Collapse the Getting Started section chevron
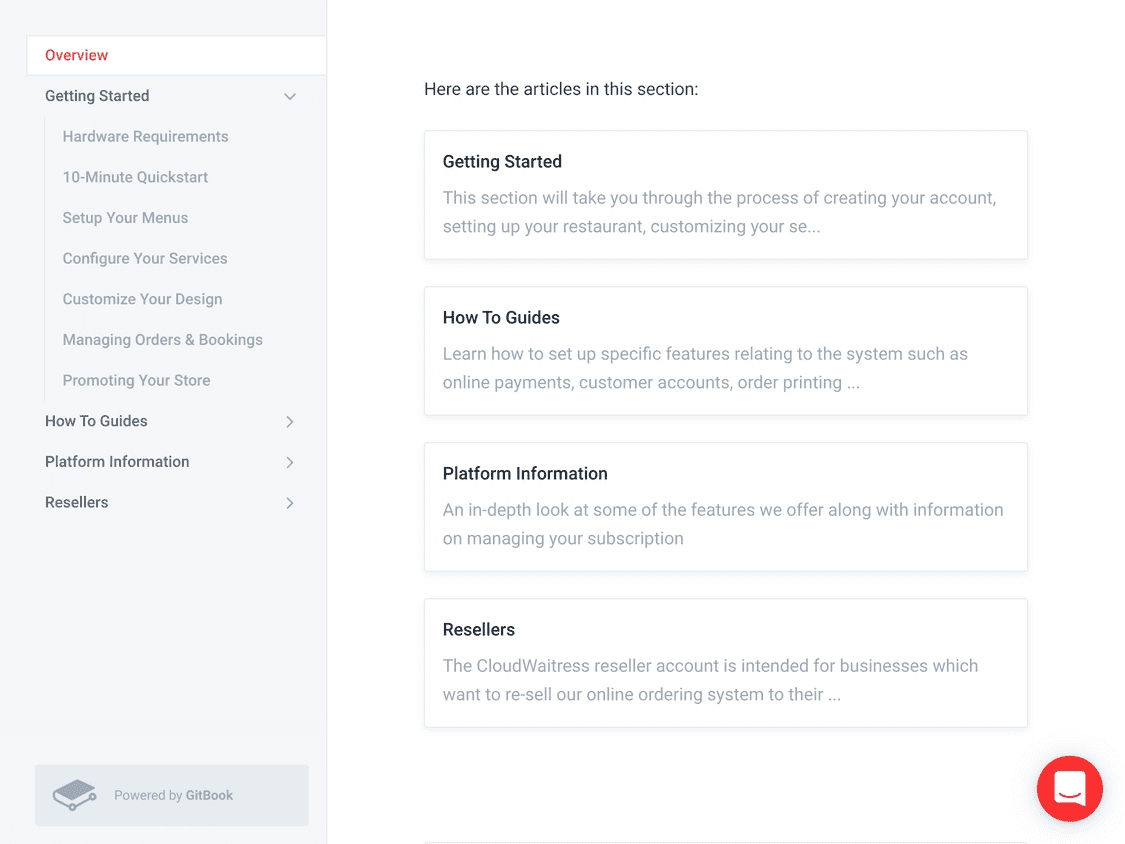Screen dimensions: 1125x844 (x=290, y=96)
